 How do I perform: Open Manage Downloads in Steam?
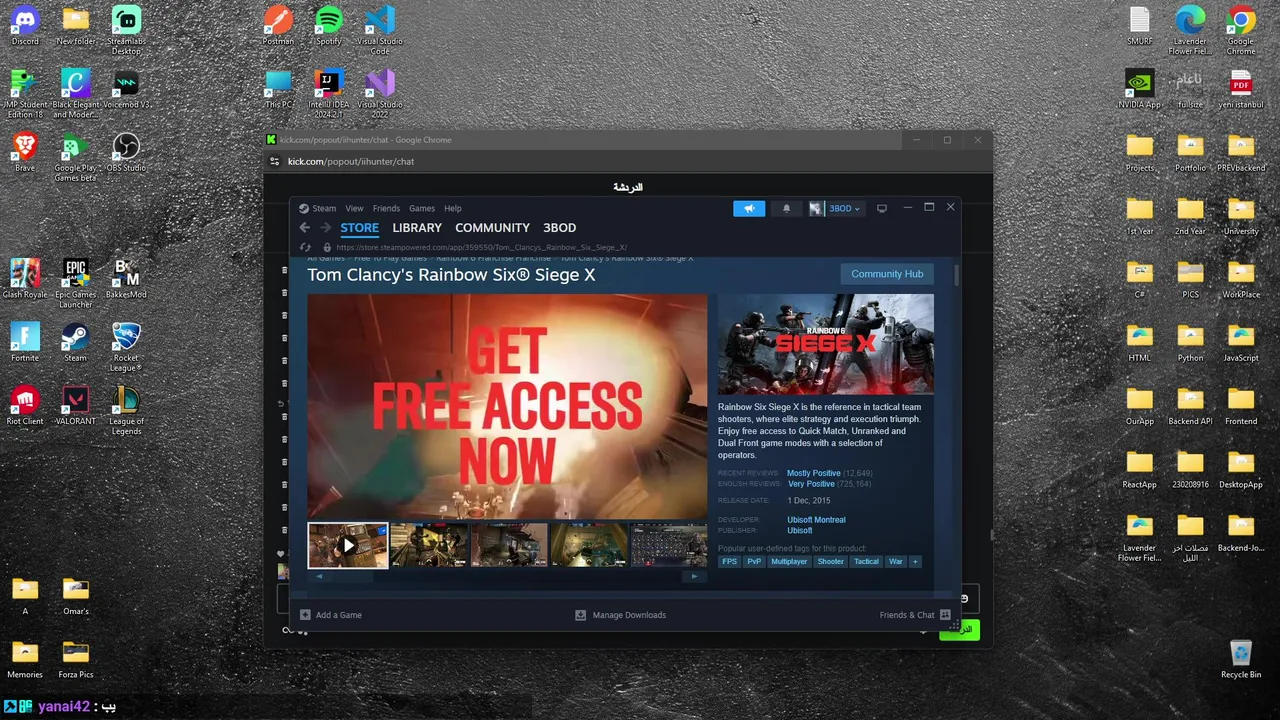click(620, 615)
